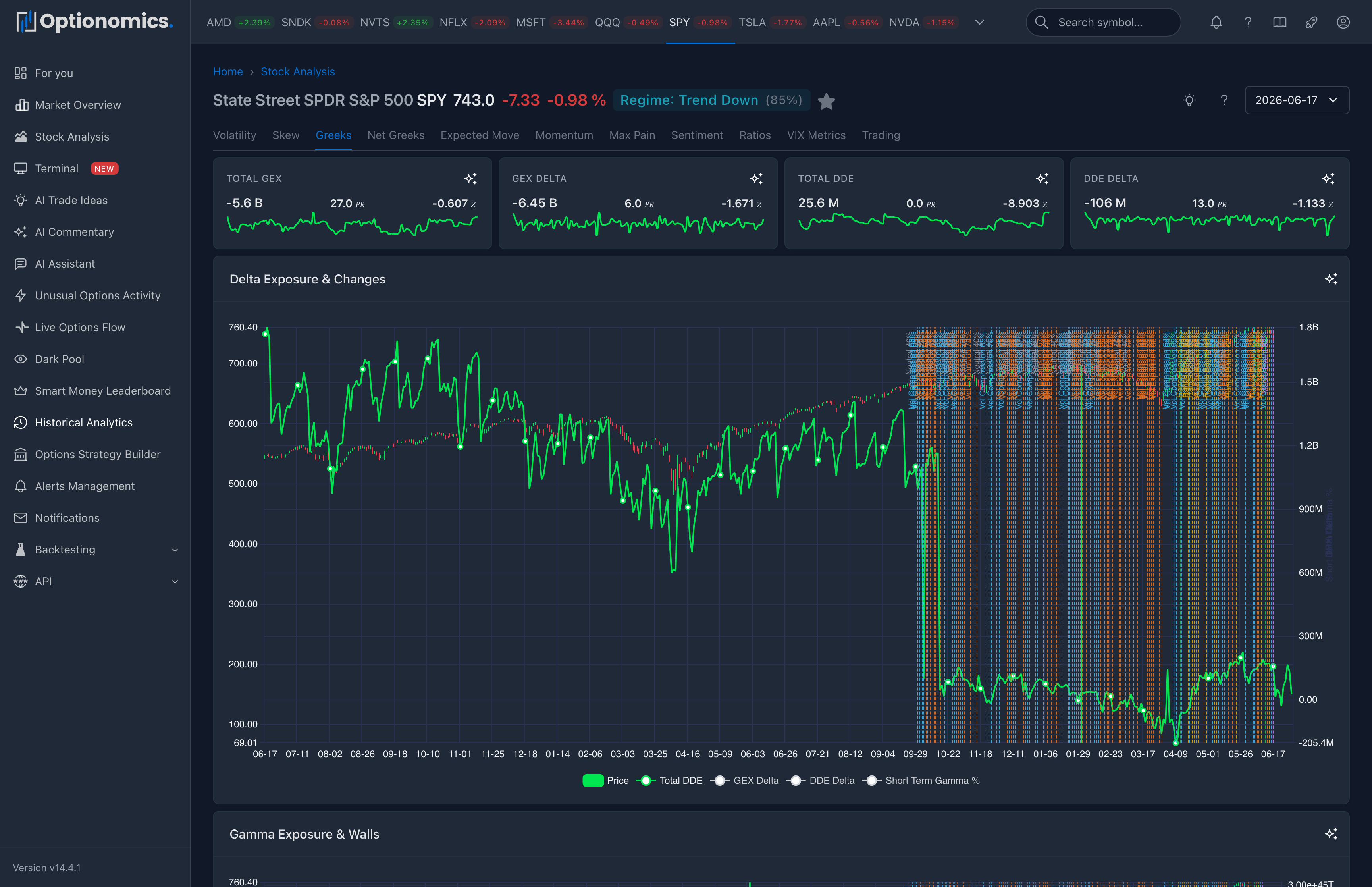Toggle Total DDE series in legend
The height and width of the screenshot is (887, 1372).
tap(669, 781)
